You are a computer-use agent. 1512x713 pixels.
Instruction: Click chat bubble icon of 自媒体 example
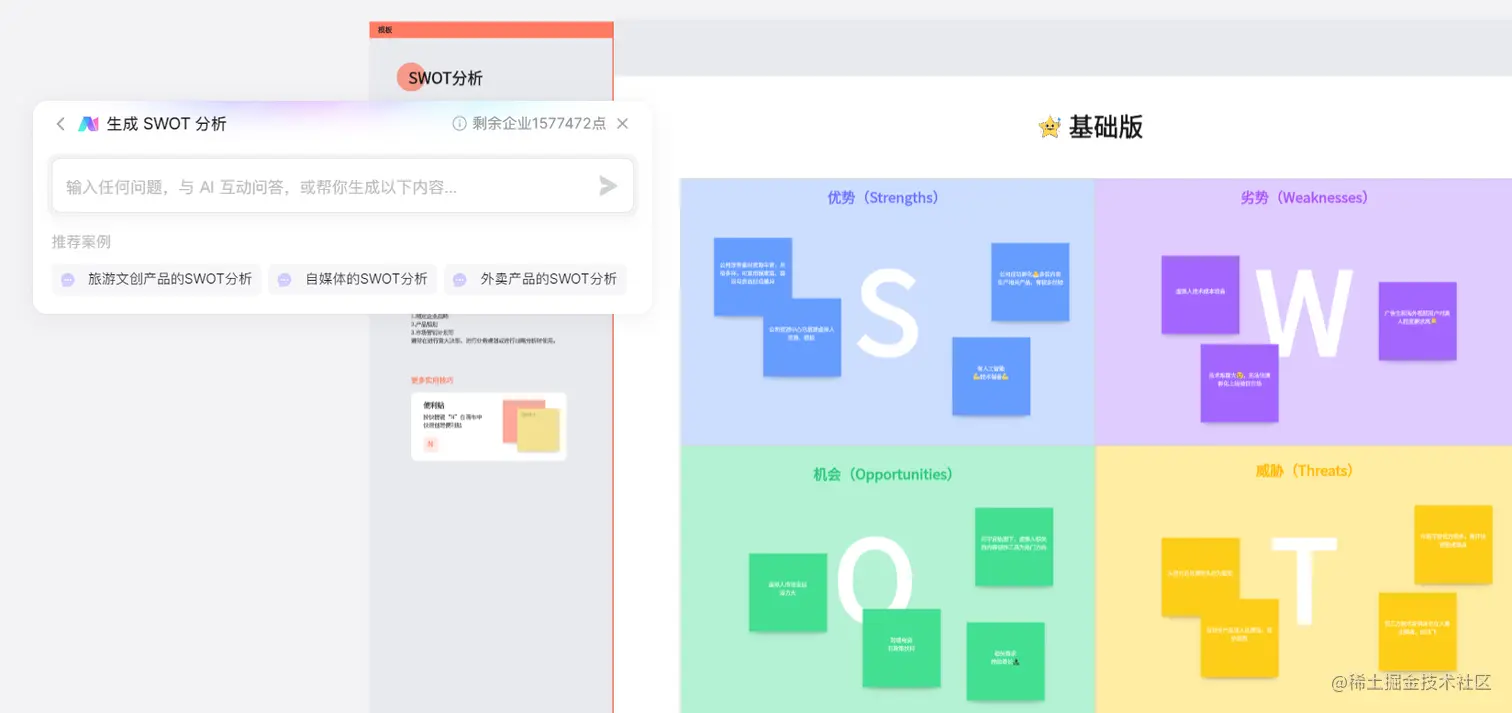coord(285,280)
